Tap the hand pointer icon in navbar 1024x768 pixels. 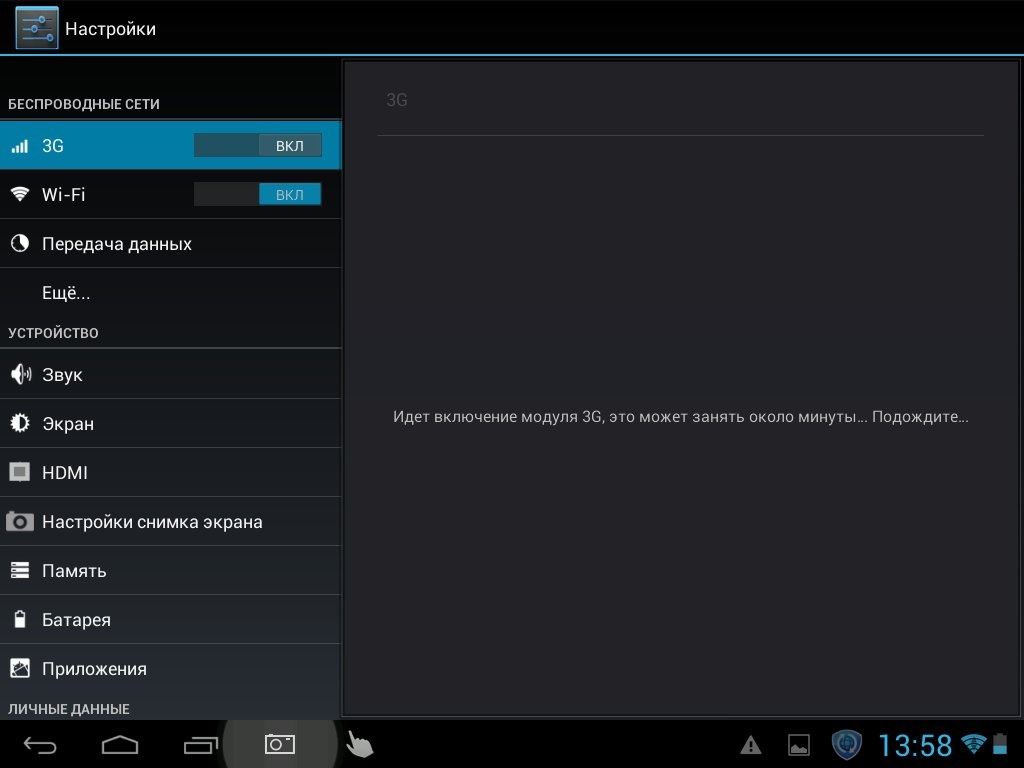click(359, 745)
